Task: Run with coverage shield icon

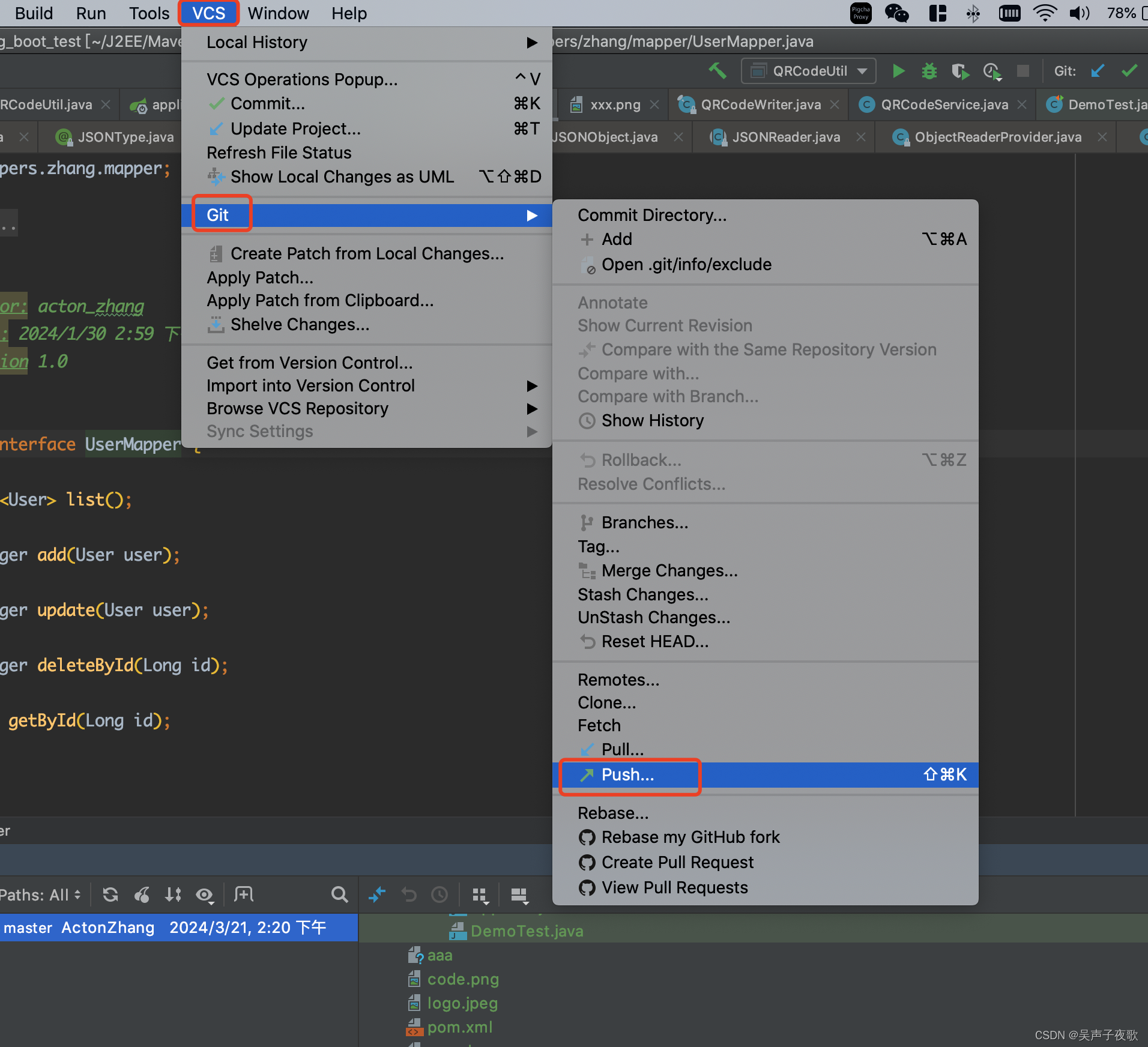Action: (x=960, y=71)
